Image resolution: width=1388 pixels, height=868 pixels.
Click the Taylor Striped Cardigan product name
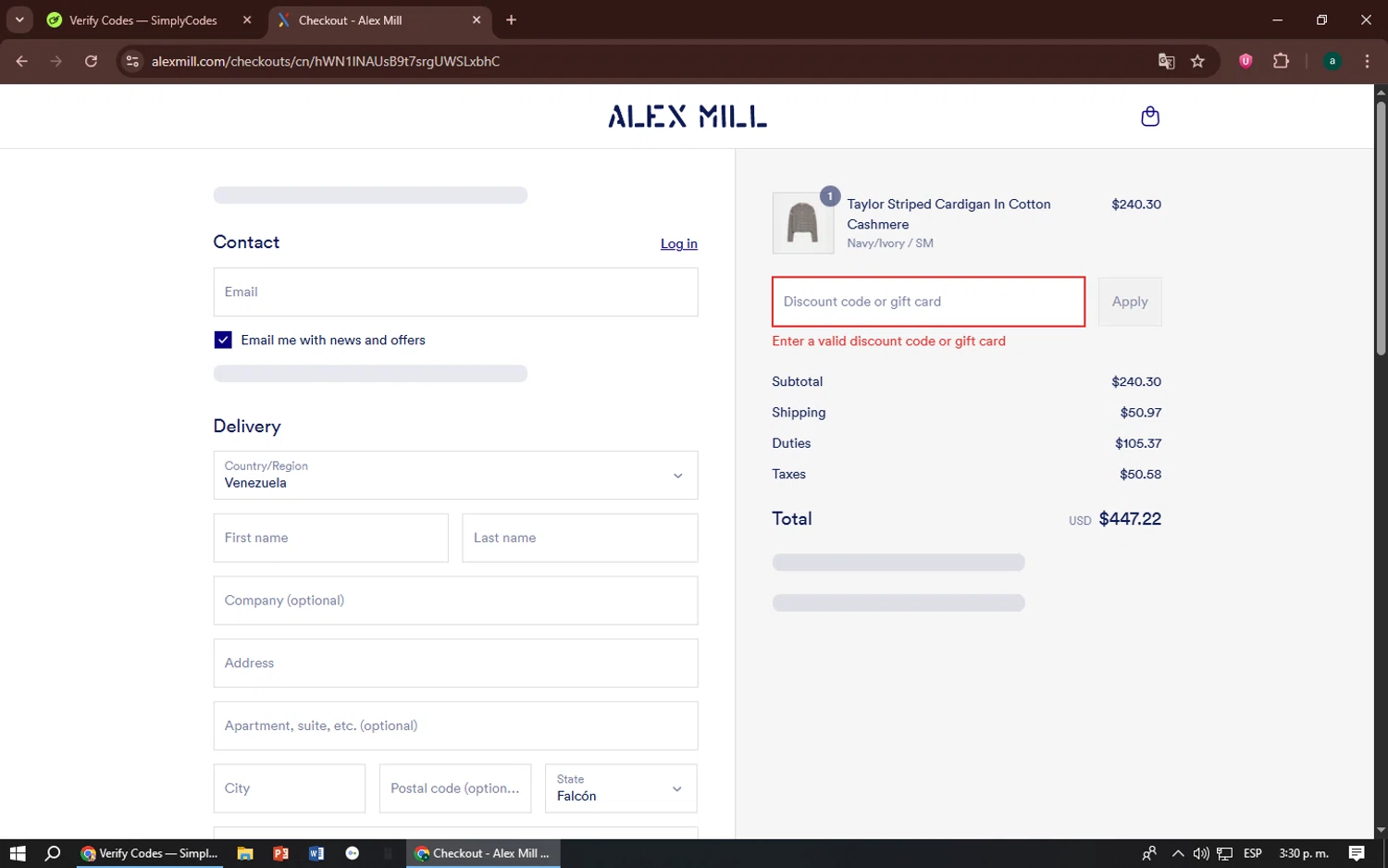tap(948, 214)
